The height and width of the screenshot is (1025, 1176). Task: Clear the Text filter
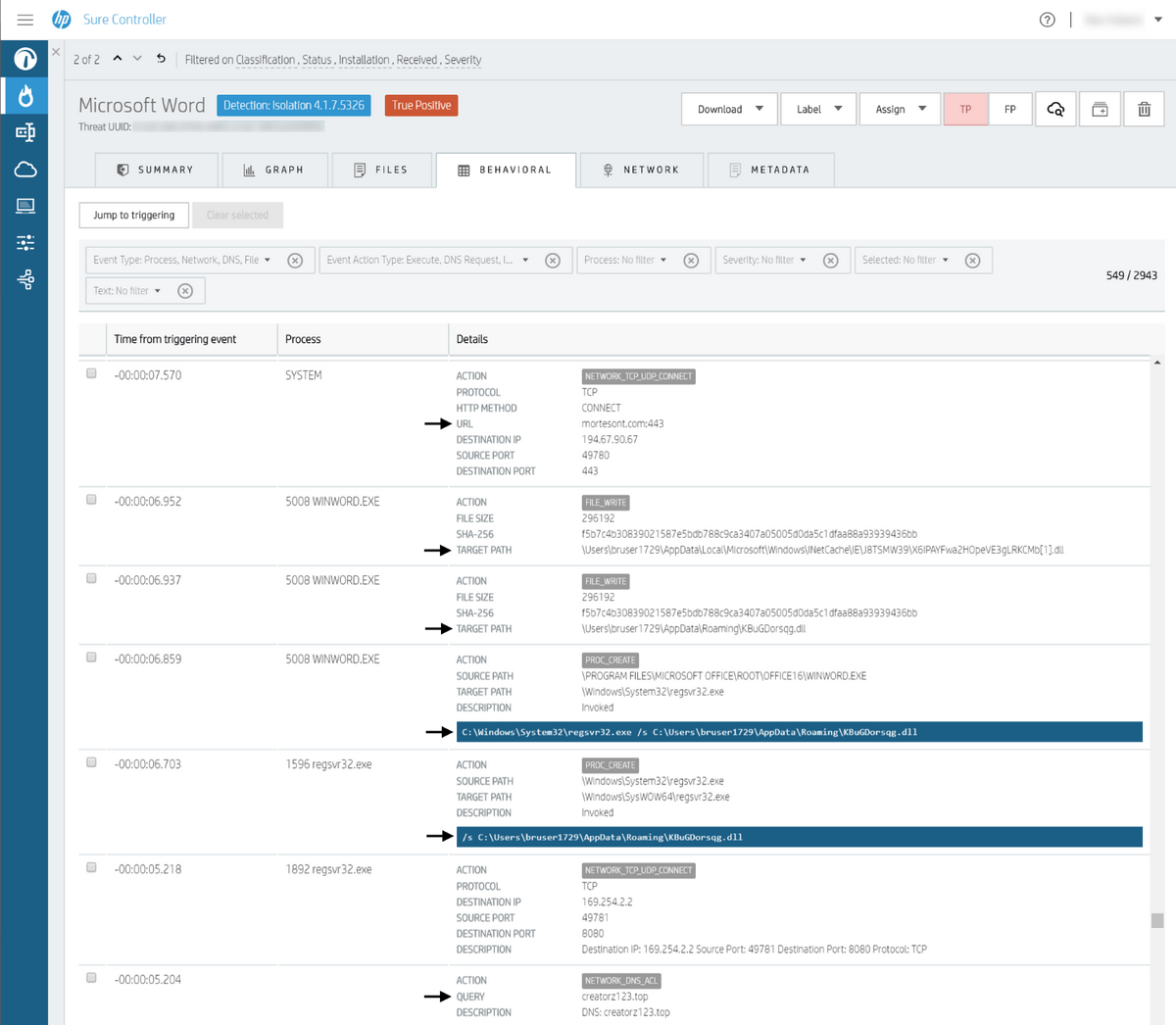tap(185, 291)
